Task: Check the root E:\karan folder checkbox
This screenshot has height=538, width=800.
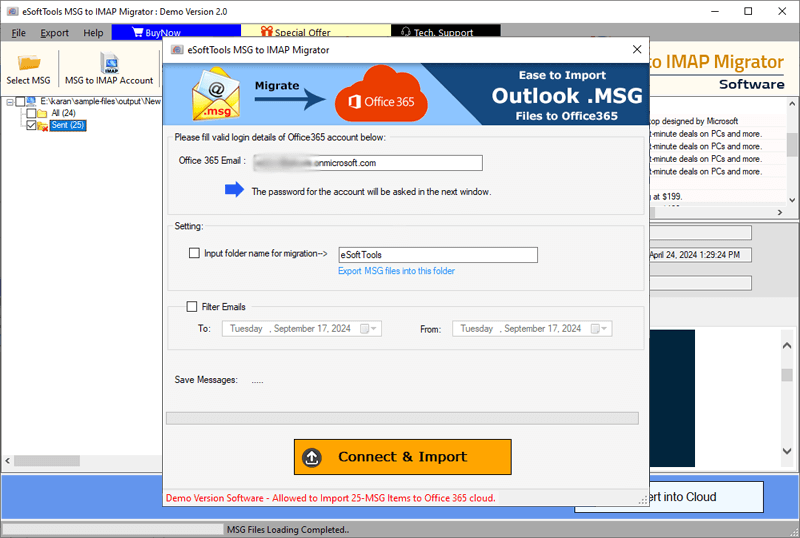Action: pyautogui.click(x=20, y=101)
